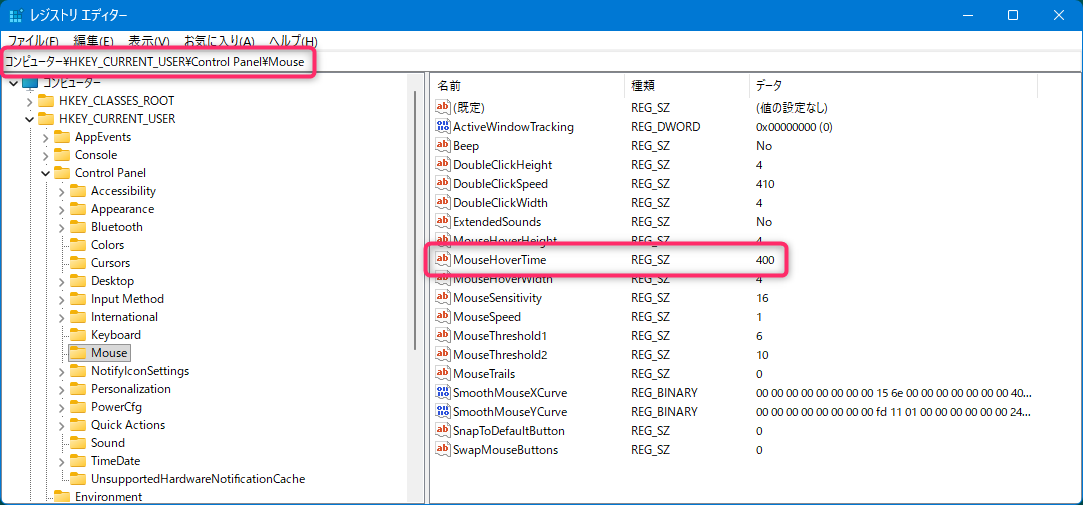Open the ファイル(F) menu
The image size is (1083, 505).
coord(33,41)
